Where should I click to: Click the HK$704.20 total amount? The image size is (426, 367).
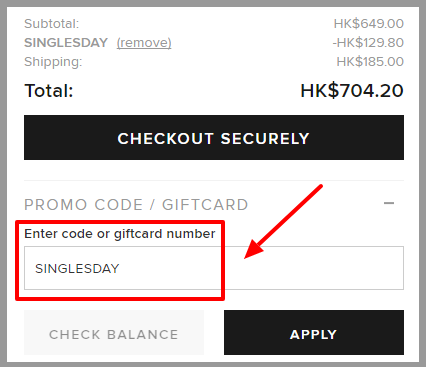352,91
